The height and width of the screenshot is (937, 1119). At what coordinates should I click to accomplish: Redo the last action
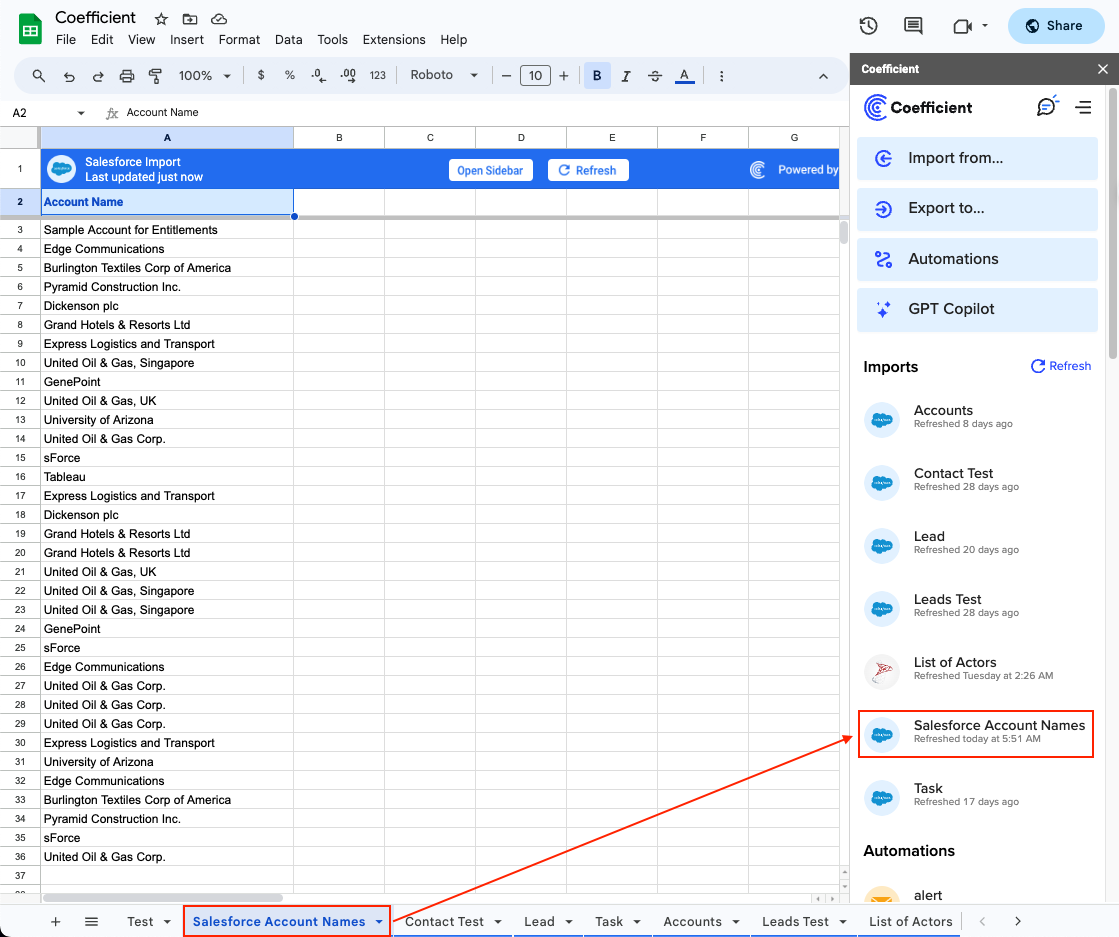[98, 76]
